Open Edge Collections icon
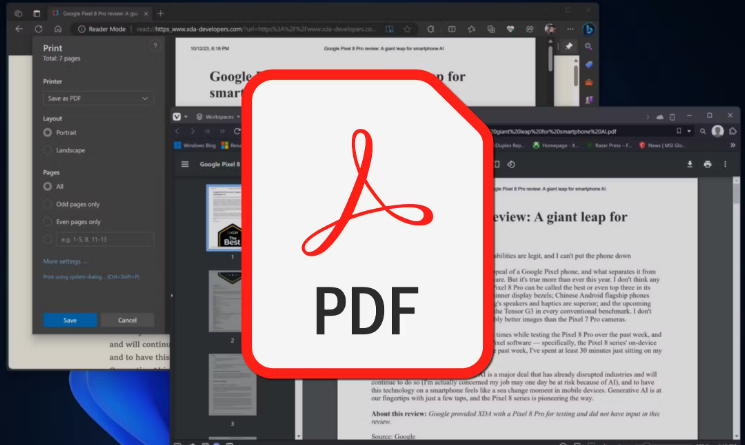The width and height of the screenshot is (745, 445). coord(491,29)
